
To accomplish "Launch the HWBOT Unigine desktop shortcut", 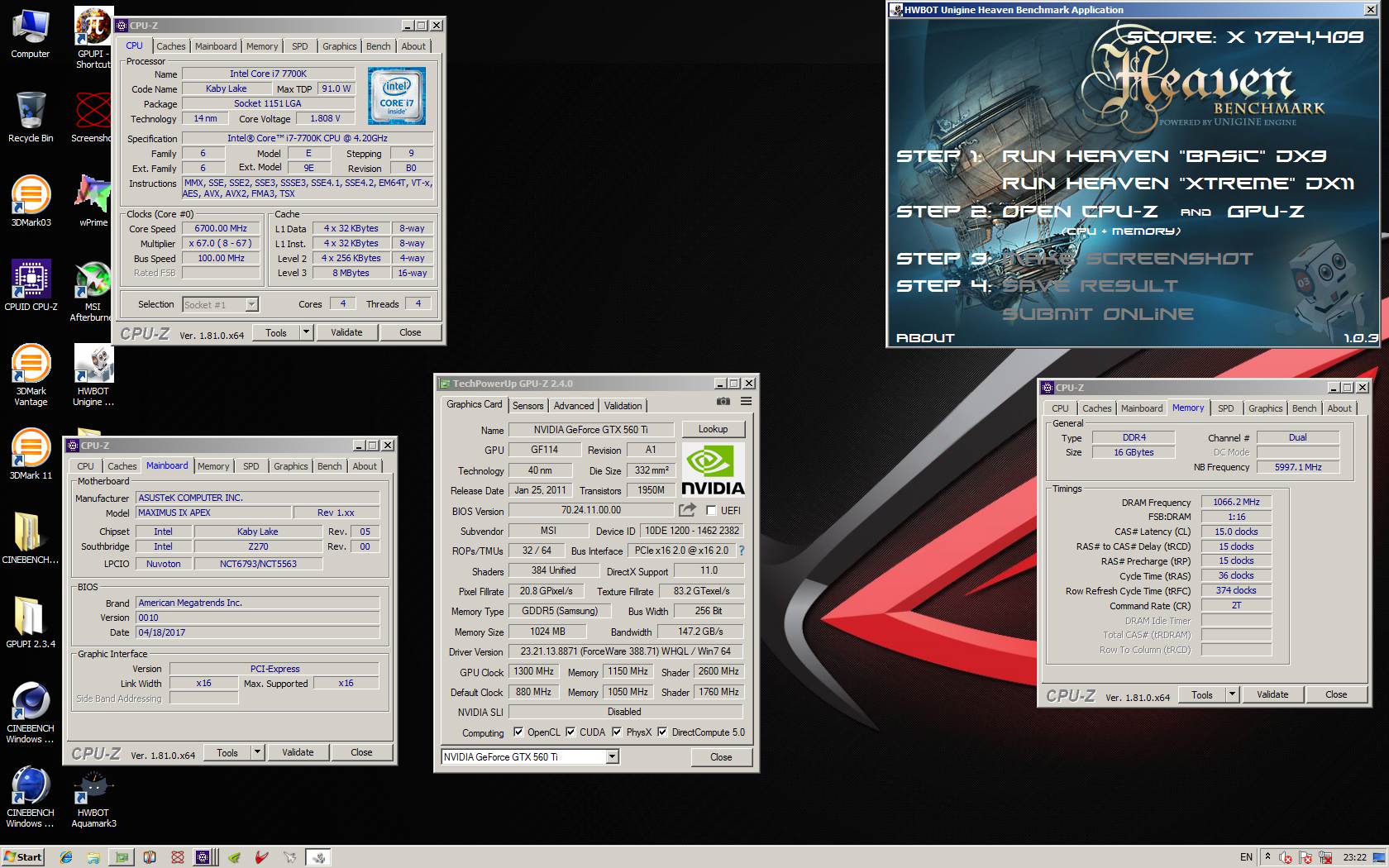I will 93,375.
